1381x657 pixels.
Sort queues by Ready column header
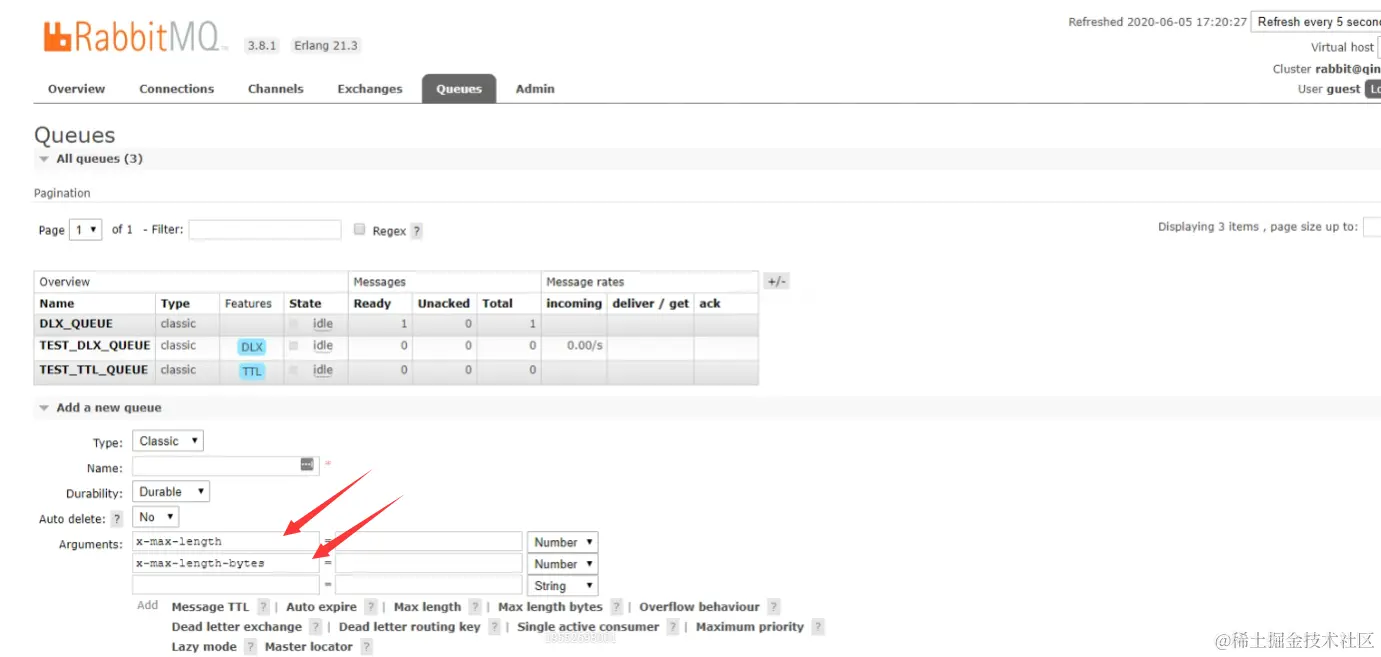(x=372, y=304)
